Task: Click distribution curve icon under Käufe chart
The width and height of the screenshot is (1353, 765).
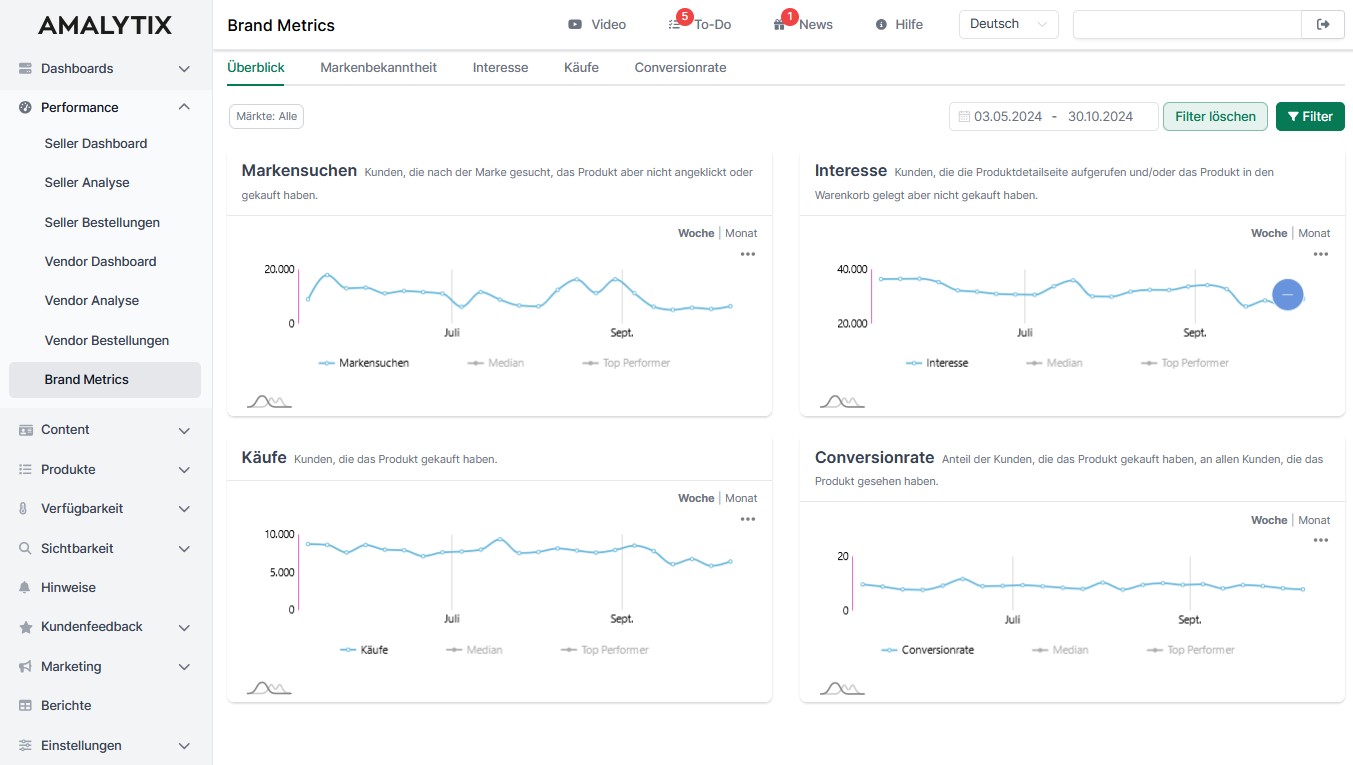Action: (x=269, y=687)
